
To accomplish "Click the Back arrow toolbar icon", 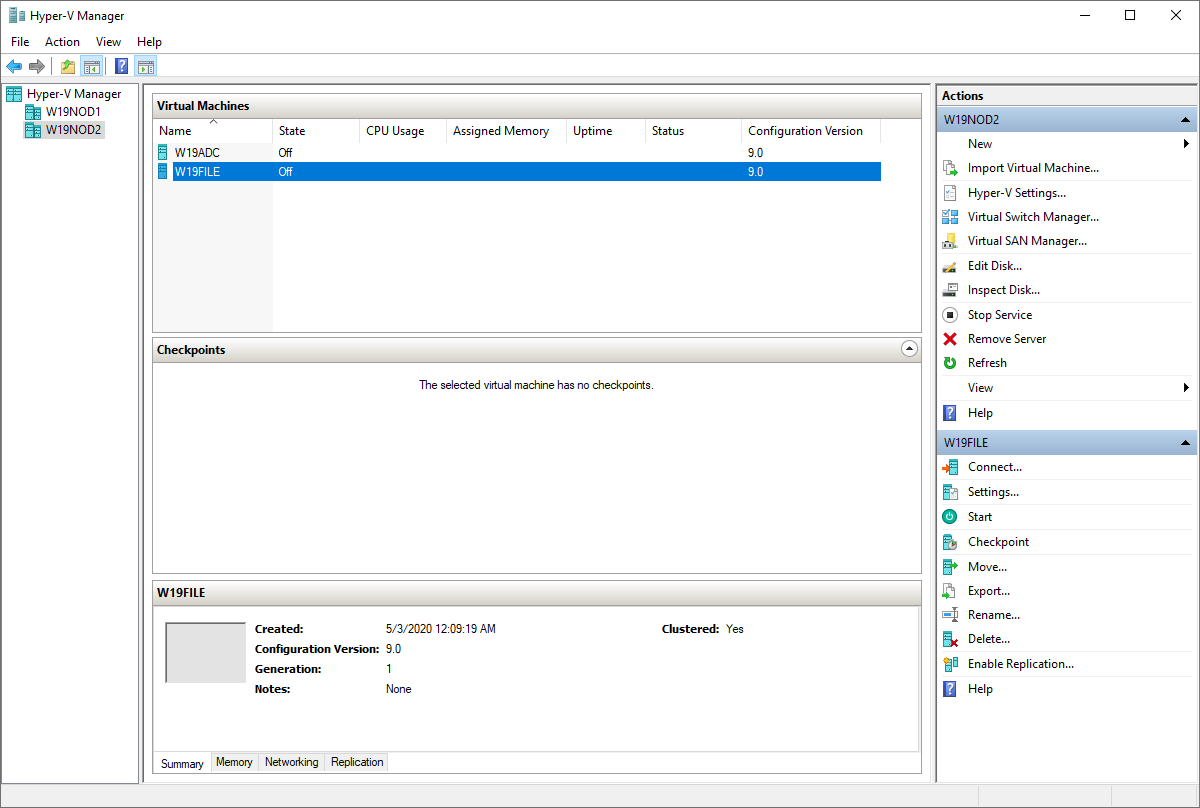I will point(14,67).
